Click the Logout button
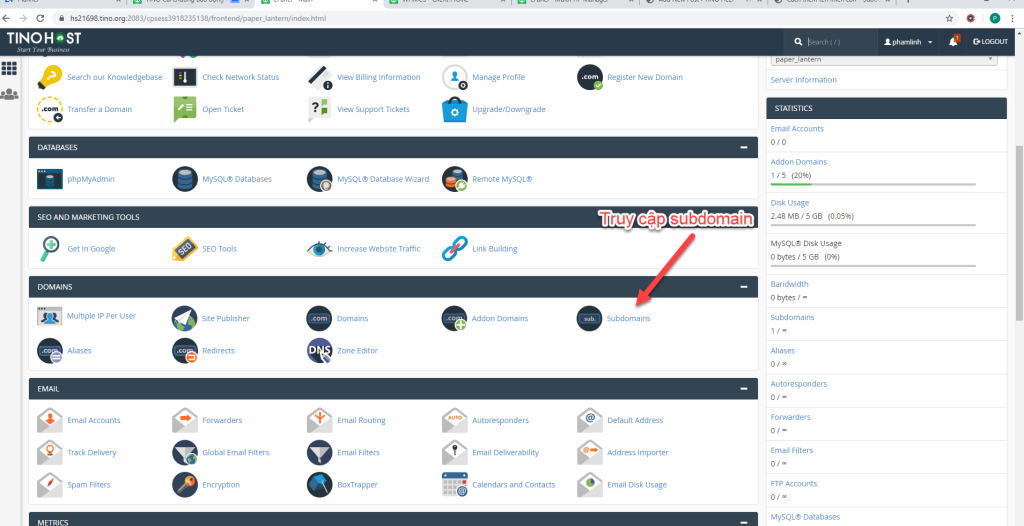Viewport: 1024px width, 526px height. pos(990,41)
